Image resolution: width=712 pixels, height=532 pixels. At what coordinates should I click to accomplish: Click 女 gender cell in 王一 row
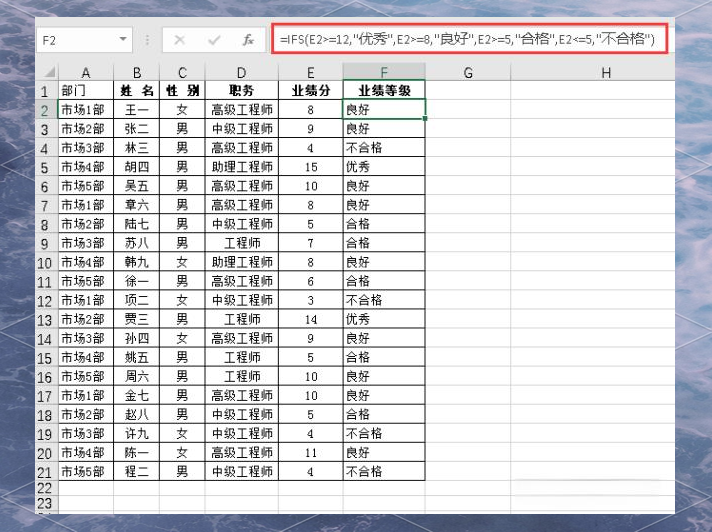click(182, 109)
